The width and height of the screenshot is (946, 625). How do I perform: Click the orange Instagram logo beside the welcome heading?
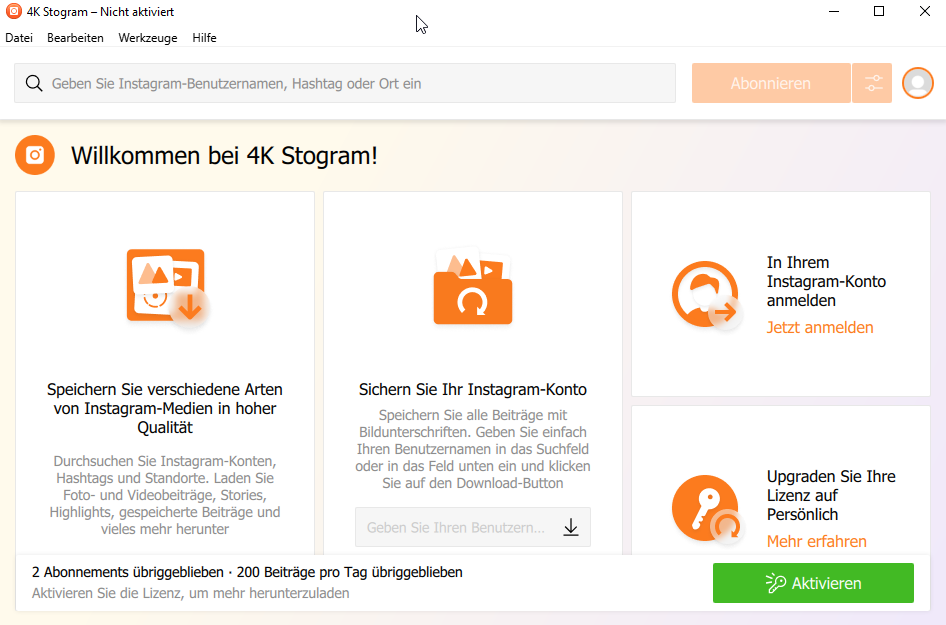coord(35,155)
